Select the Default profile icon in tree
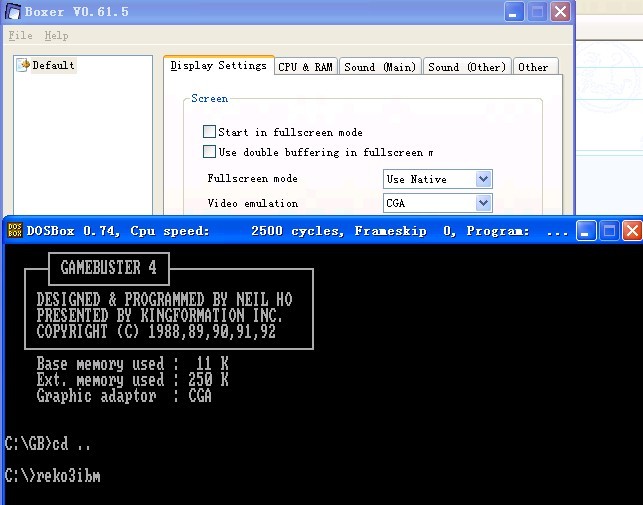The image size is (643, 505). [24, 66]
